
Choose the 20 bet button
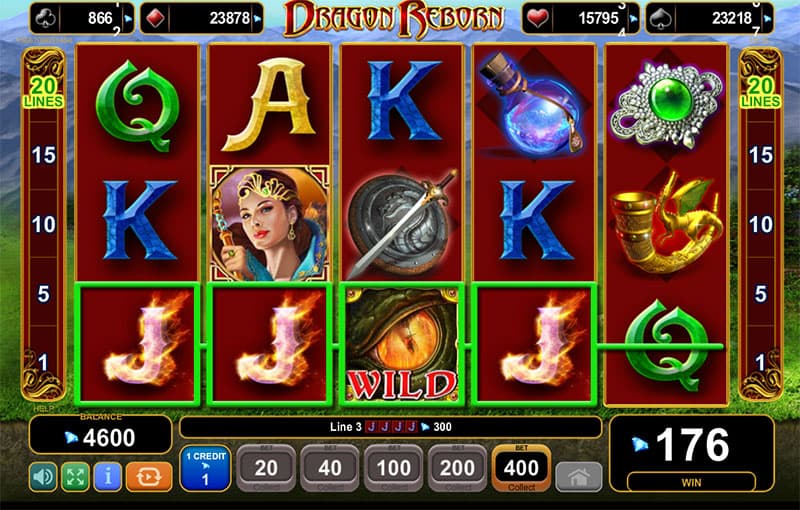[x=266, y=468]
